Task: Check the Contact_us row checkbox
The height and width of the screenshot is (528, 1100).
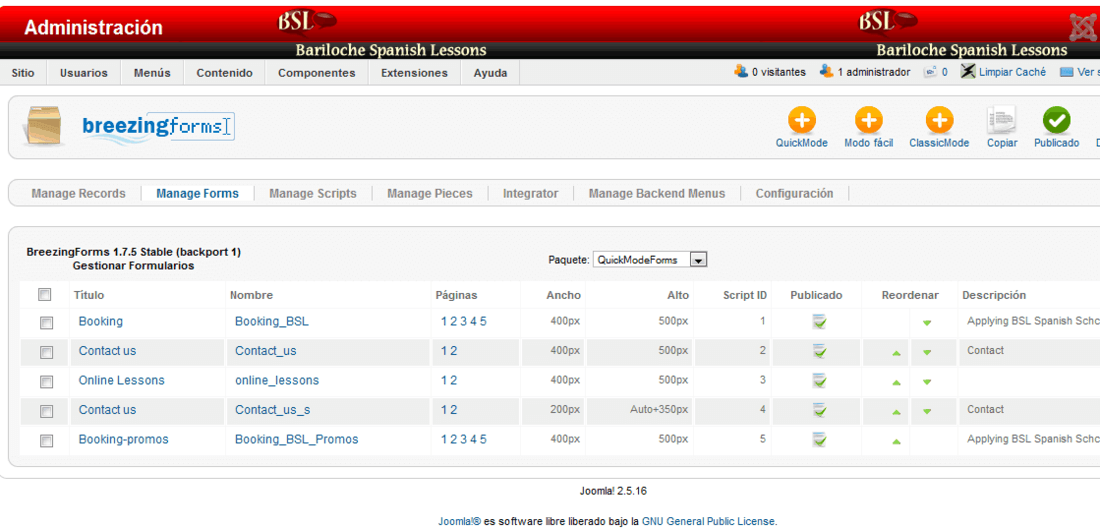Action: point(46,353)
